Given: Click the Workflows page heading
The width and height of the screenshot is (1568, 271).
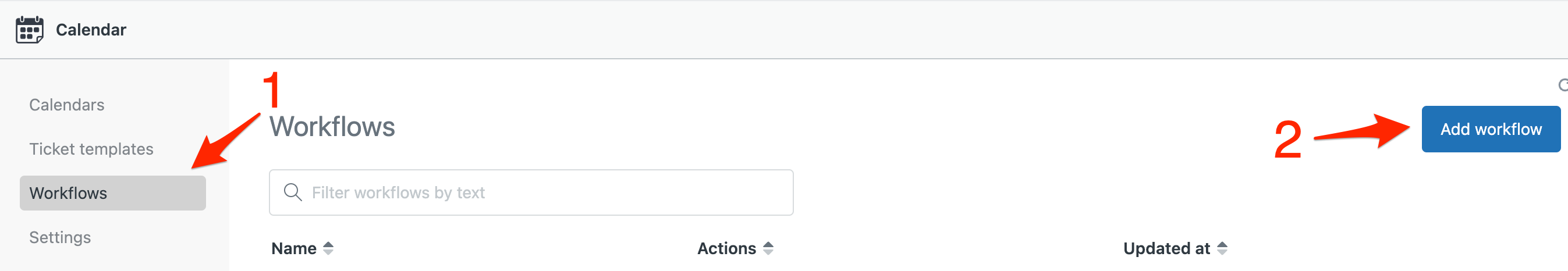Looking at the screenshot, I should [332, 126].
